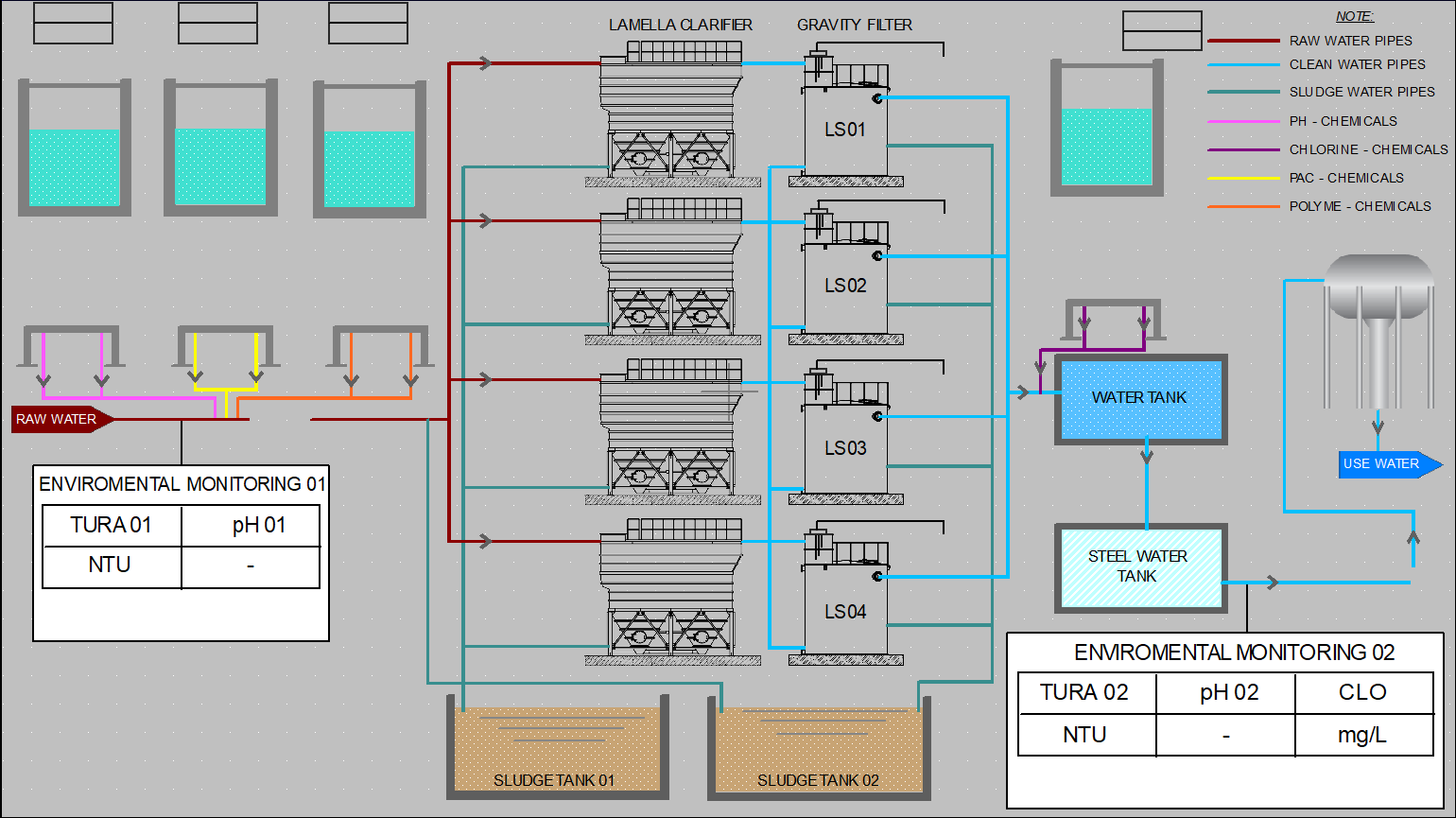
Task: Click the bottom lamella clarifier unit
Action: point(671,591)
